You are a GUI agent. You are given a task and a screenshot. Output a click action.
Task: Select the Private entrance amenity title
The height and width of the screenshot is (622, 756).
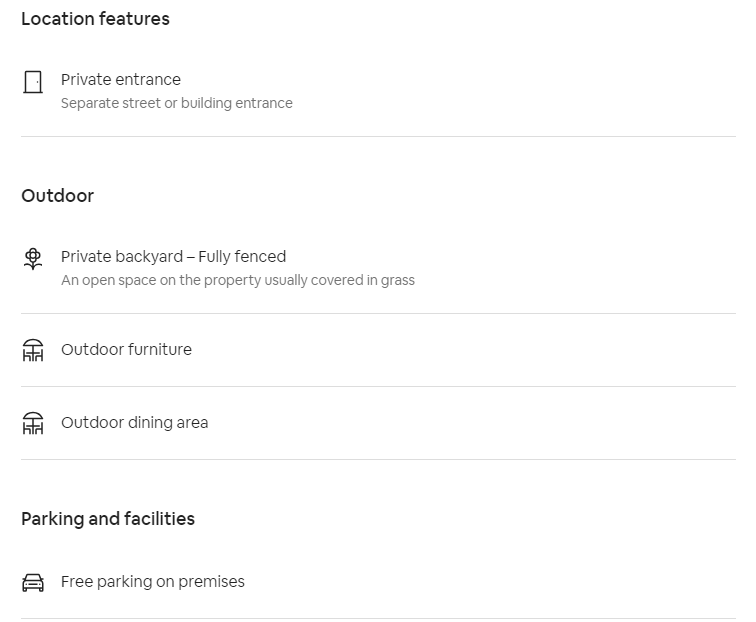pyautogui.click(x=121, y=80)
